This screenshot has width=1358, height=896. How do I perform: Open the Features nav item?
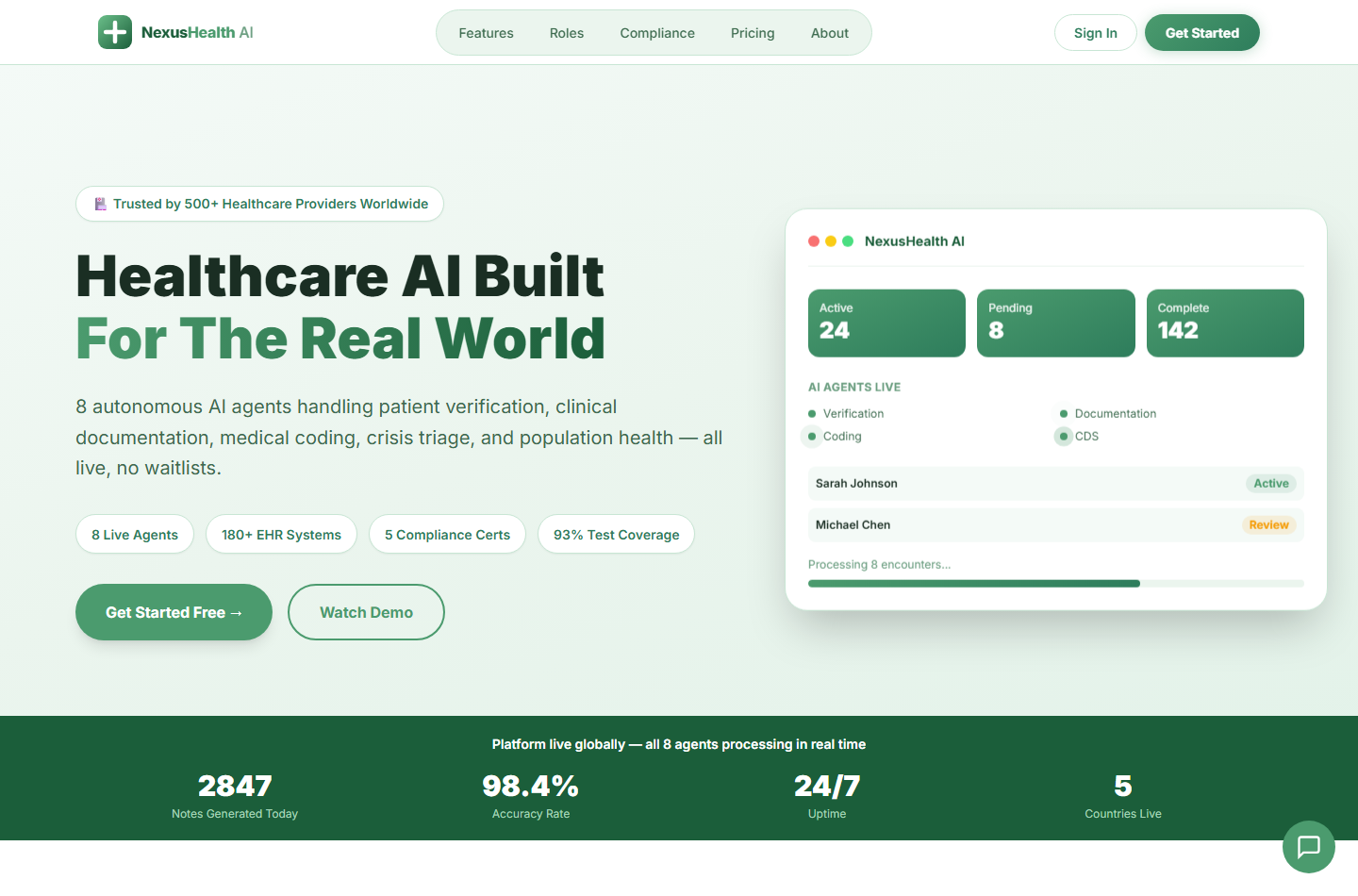pos(487,33)
